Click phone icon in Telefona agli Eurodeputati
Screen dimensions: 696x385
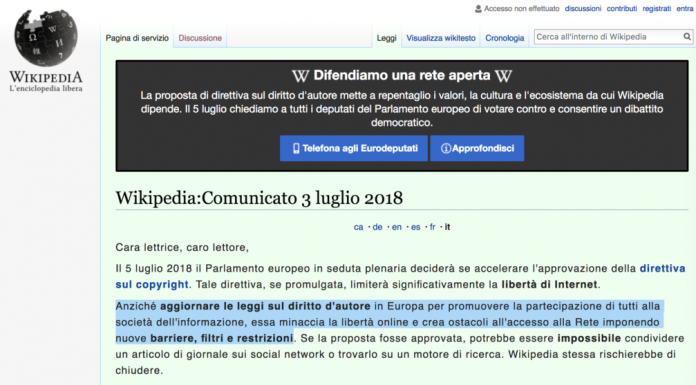click(296, 148)
